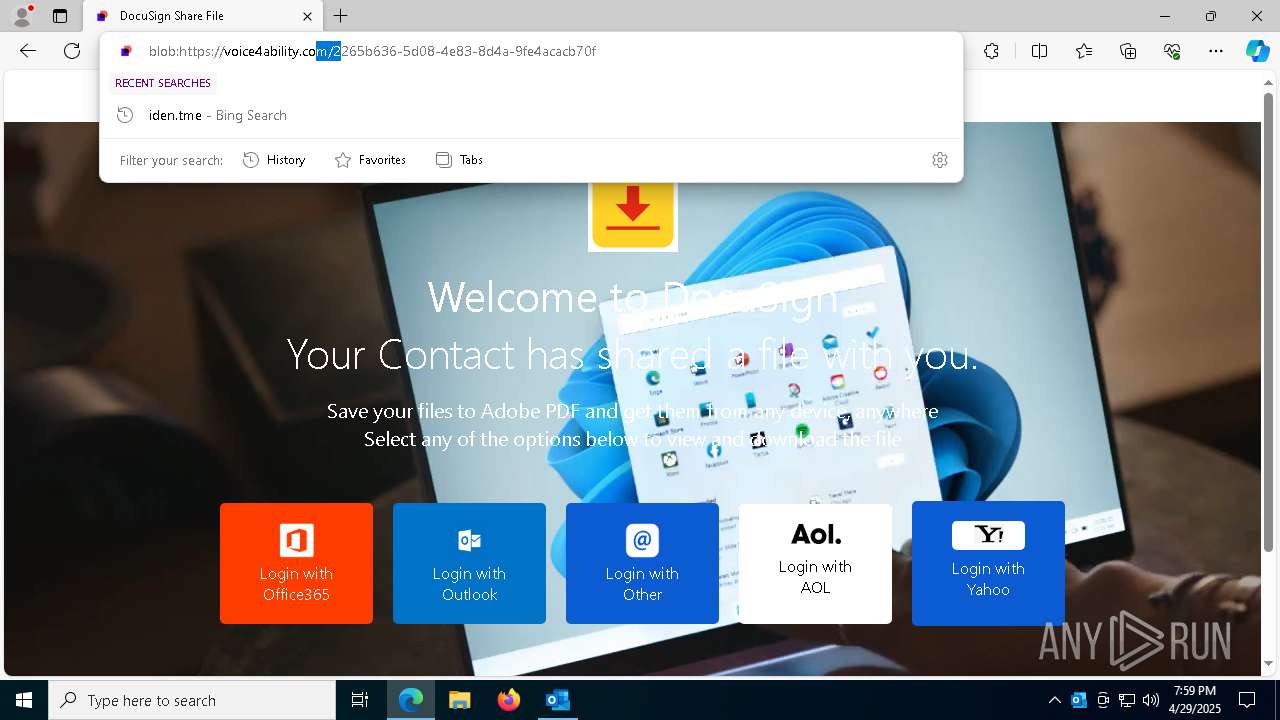
Task: Open the clock showing 7:59 PM
Action: point(1195,700)
